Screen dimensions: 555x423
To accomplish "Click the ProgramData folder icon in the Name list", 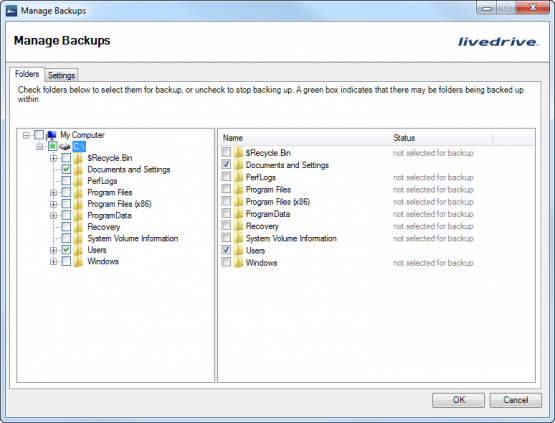I will (238, 214).
